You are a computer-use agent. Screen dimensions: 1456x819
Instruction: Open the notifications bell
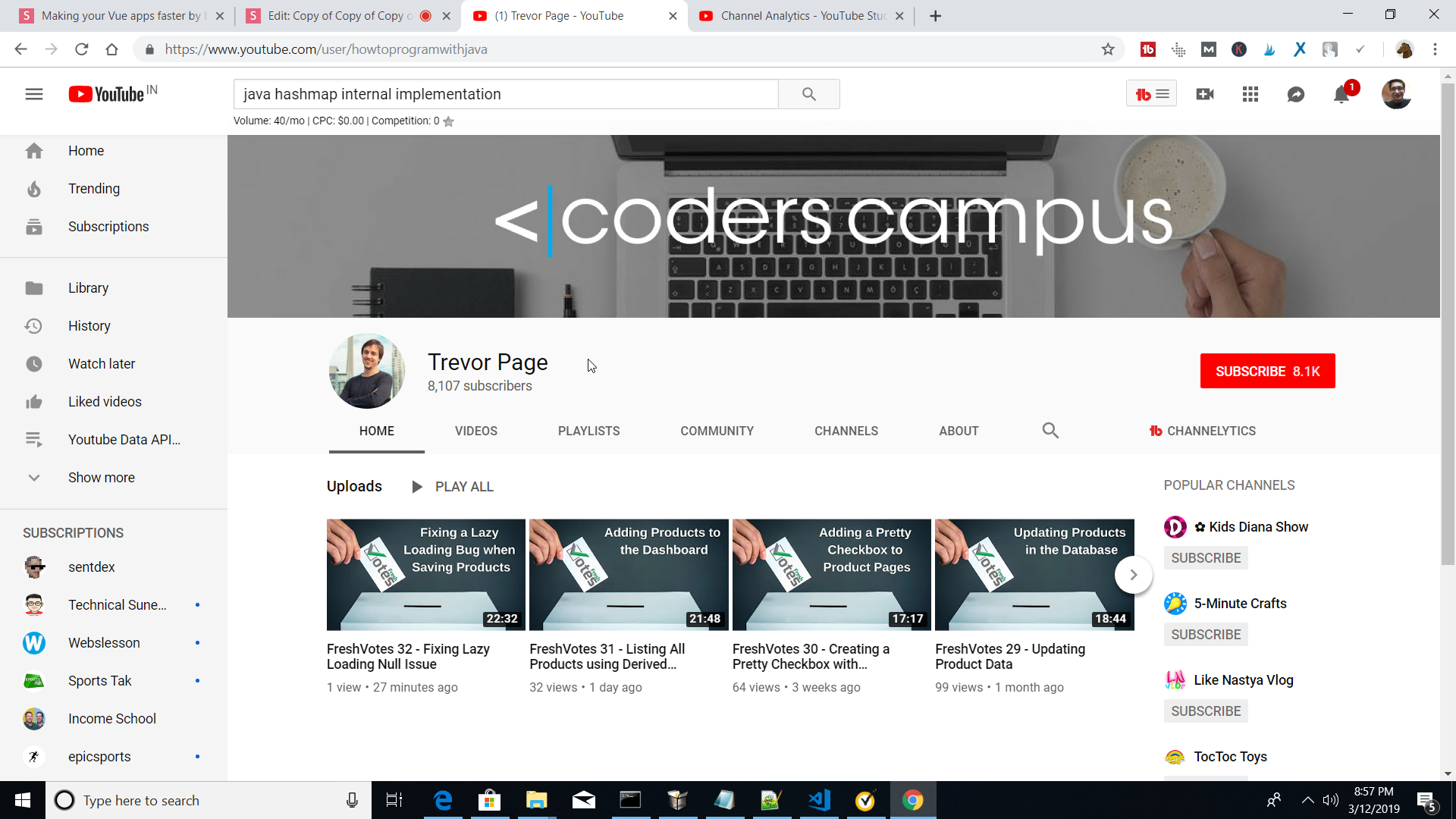point(1341,94)
